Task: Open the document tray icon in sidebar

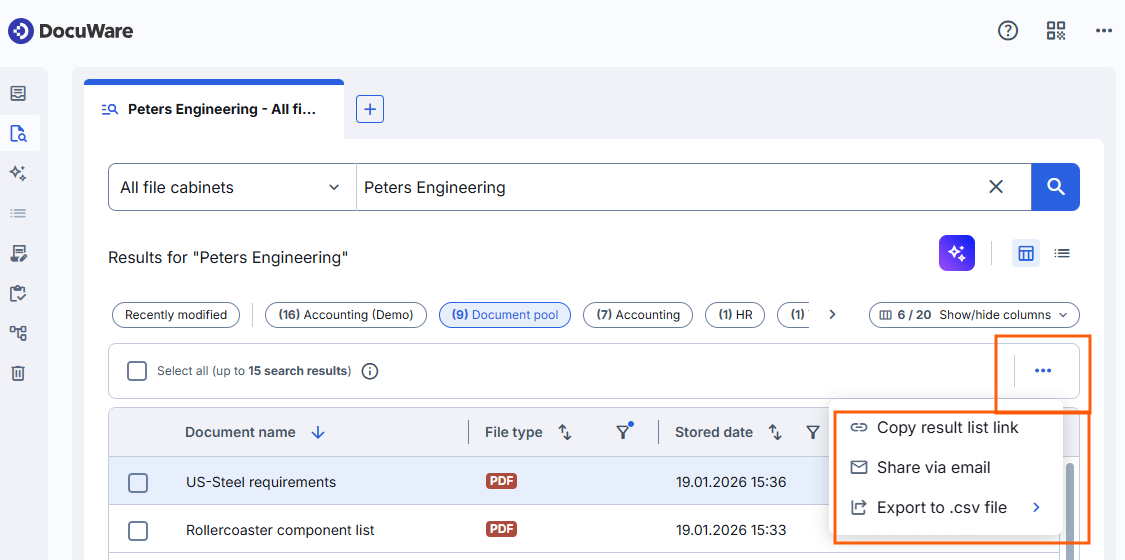Action: 19,93
